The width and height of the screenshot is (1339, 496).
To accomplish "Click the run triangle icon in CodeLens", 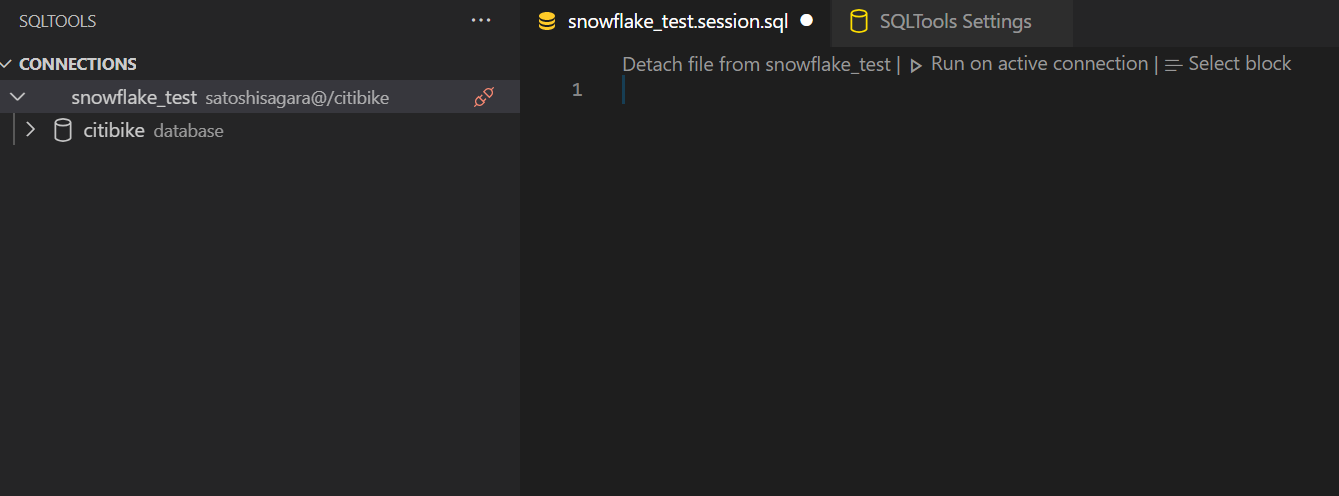I will click(915, 65).
